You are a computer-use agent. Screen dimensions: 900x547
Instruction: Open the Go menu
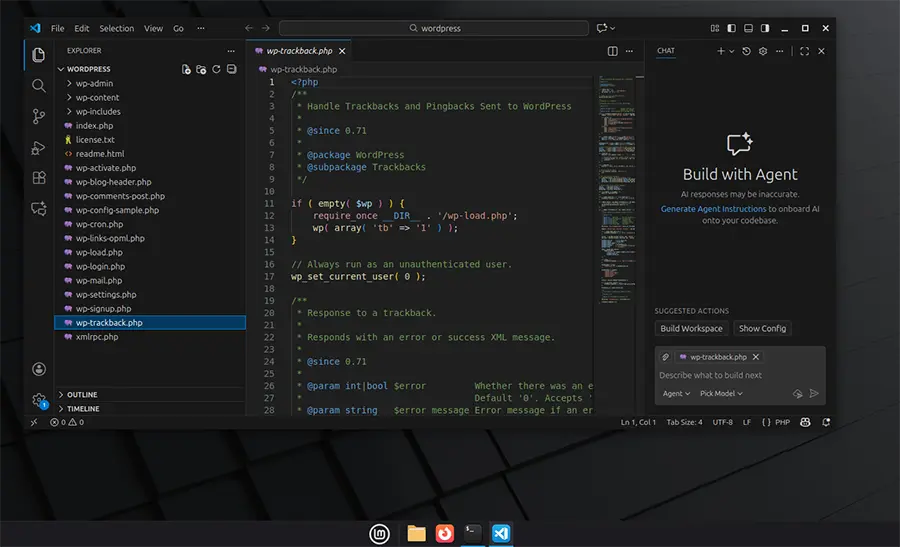179,28
